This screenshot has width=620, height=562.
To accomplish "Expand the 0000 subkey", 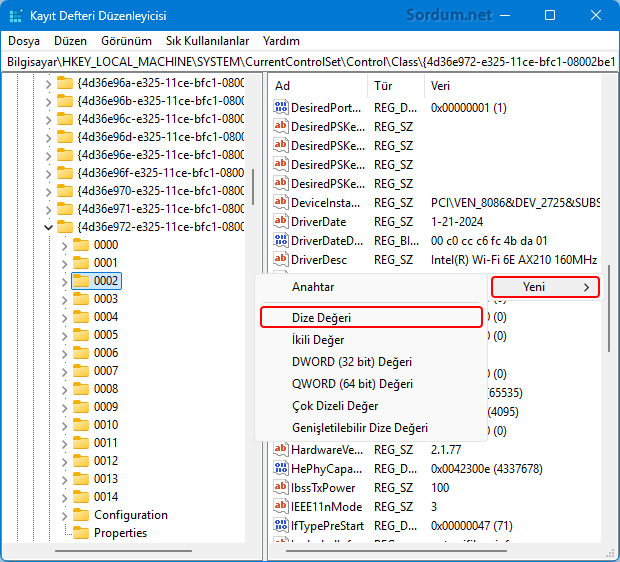I will point(64,246).
